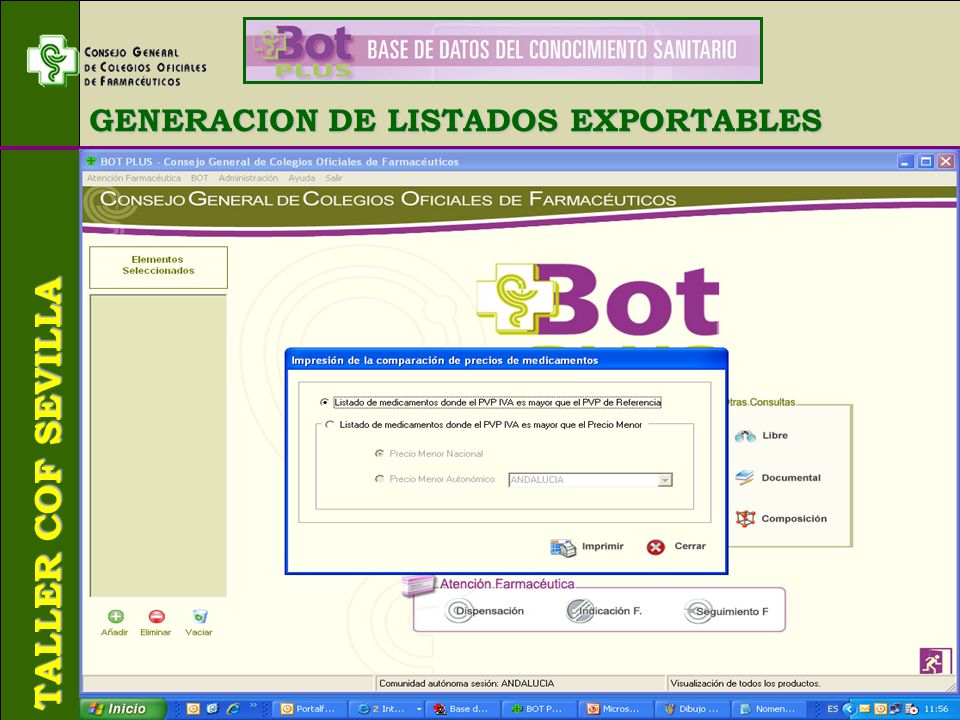This screenshot has width=960, height=720.
Task: Open the Seguimiento F option
Action: tap(726, 612)
